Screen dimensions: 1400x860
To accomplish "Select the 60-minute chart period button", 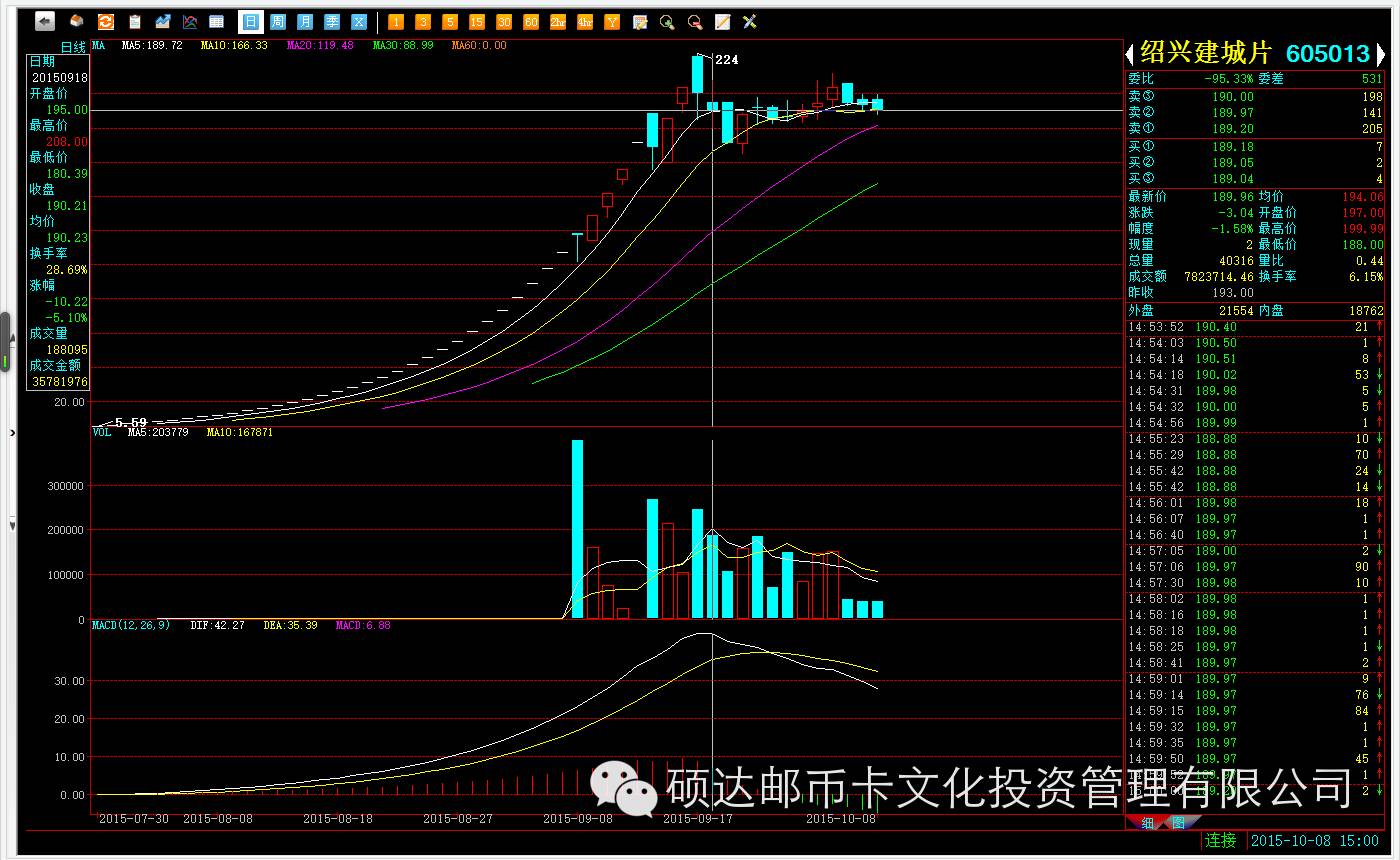I will click(531, 21).
